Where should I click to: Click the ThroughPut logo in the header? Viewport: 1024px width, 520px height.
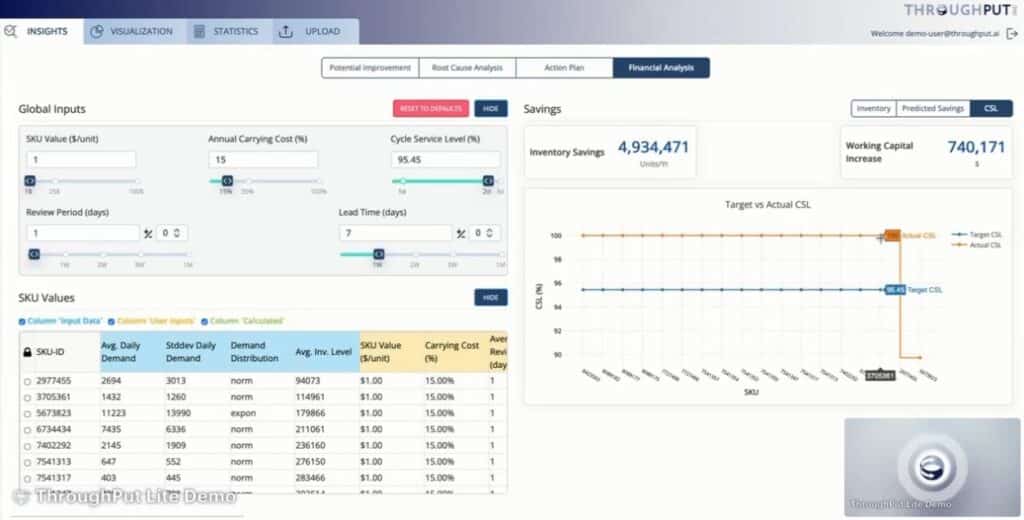(x=960, y=10)
